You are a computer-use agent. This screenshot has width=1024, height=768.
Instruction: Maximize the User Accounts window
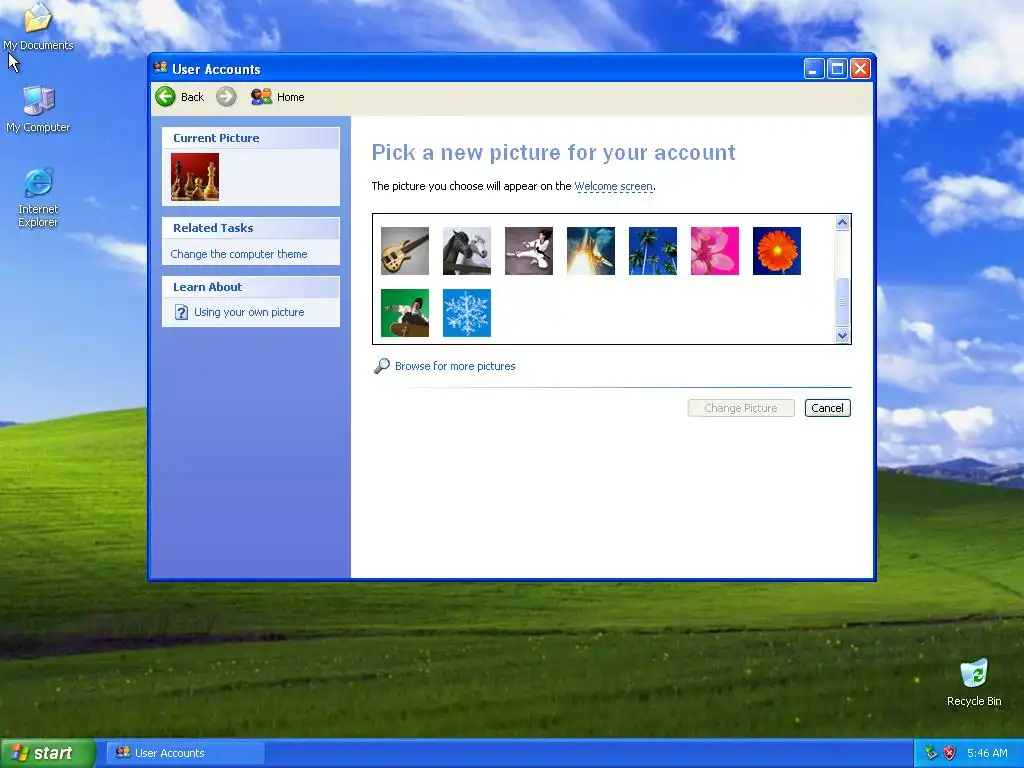837,69
